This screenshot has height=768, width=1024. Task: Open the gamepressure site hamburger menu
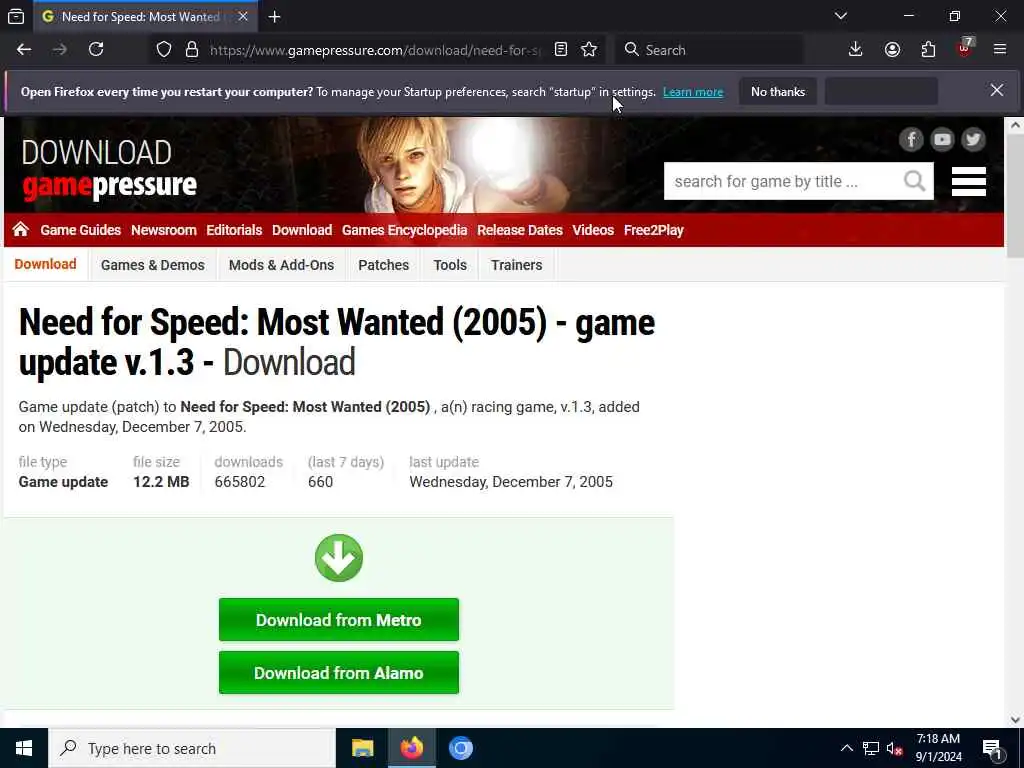(968, 182)
